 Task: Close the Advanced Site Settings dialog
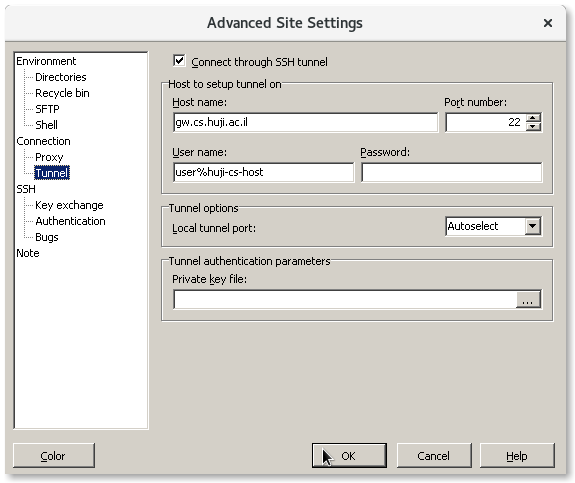click(x=547, y=23)
